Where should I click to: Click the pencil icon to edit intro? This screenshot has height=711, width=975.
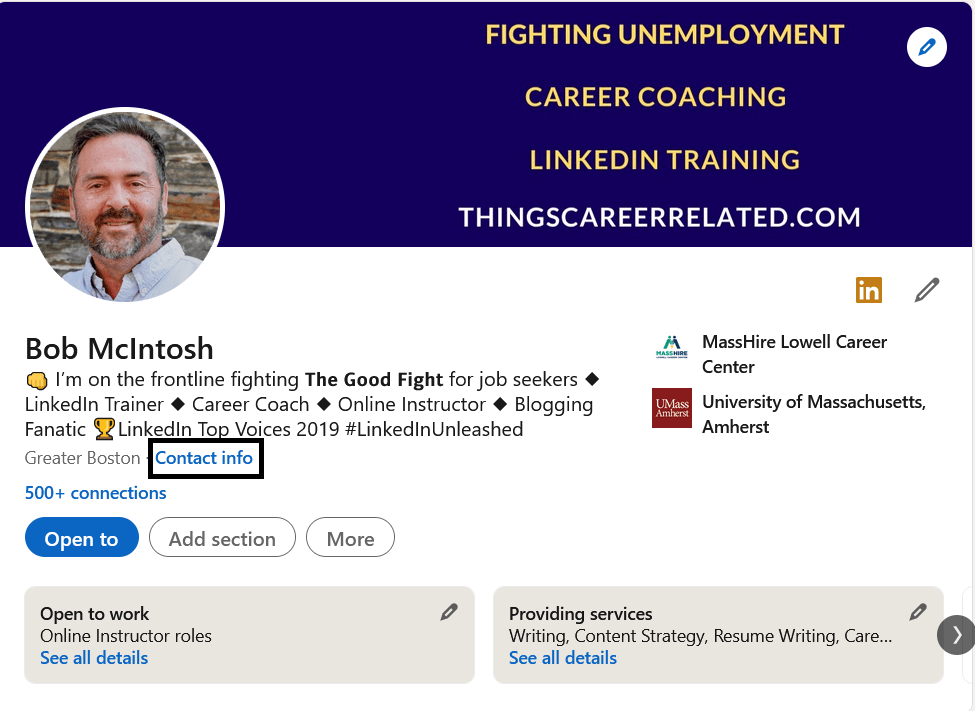[927, 290]
